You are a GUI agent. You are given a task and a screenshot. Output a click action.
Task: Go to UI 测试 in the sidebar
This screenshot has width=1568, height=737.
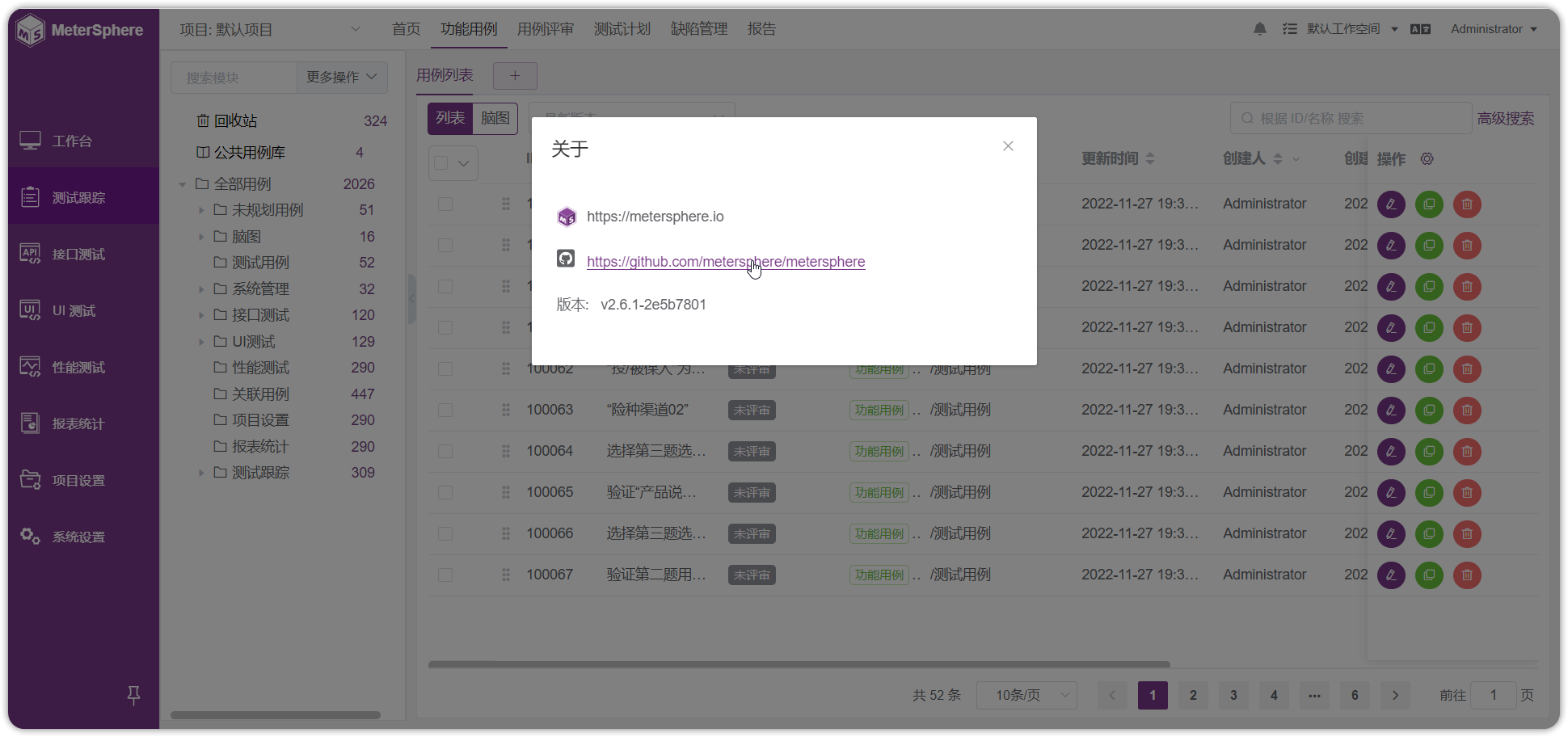(83, 310)
